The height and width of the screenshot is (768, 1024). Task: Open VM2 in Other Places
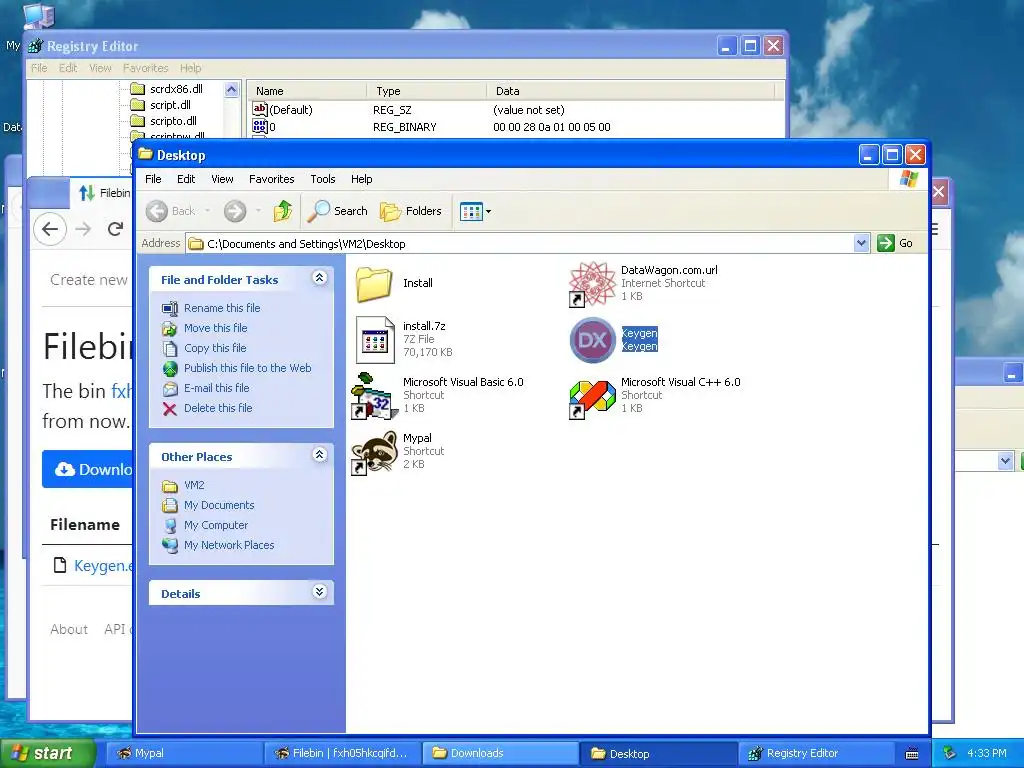194,485
